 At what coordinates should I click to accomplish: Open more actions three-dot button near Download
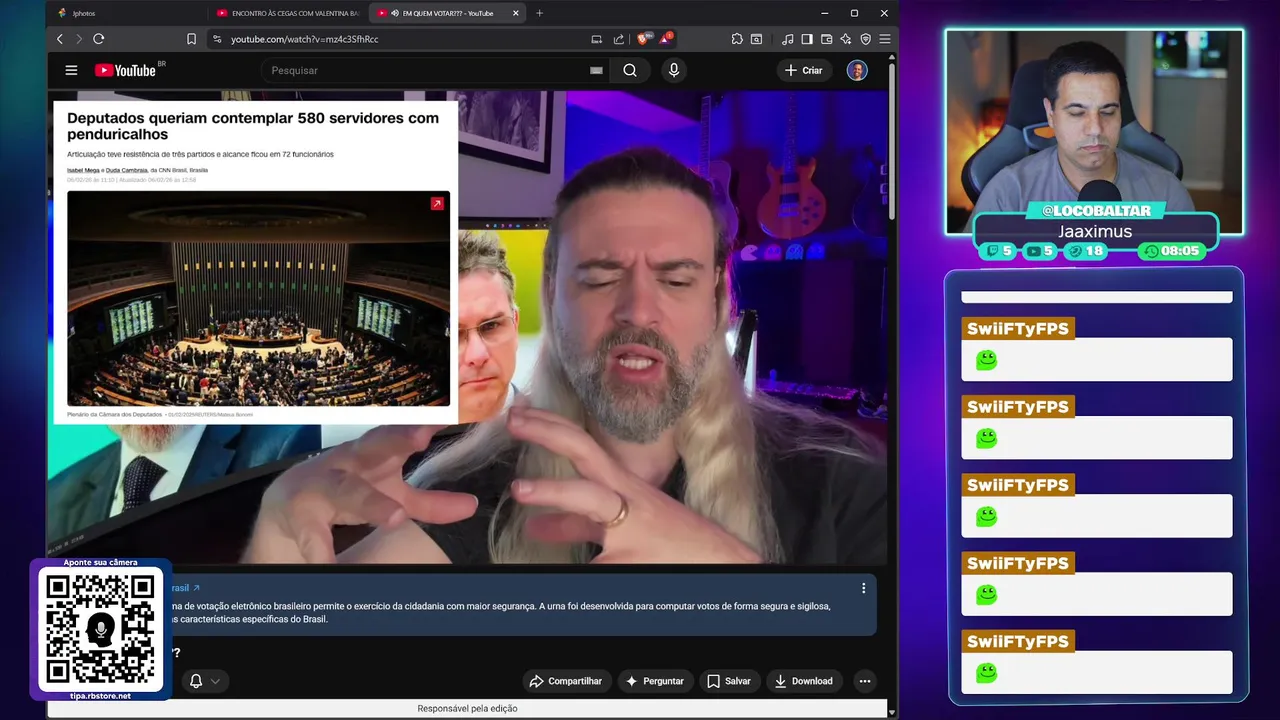pos(865,681)
